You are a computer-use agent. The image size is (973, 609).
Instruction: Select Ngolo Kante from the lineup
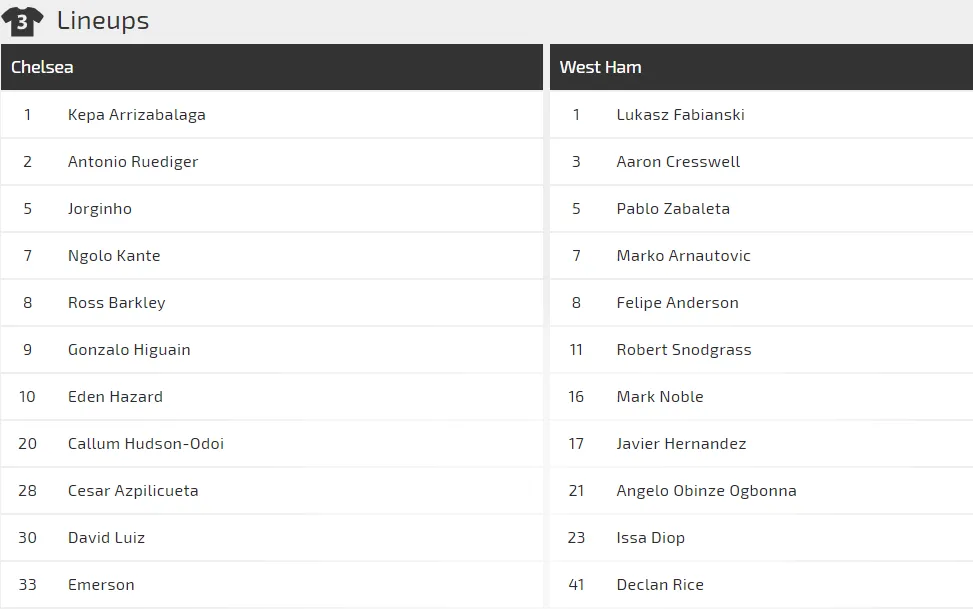[x=113, y=256]
